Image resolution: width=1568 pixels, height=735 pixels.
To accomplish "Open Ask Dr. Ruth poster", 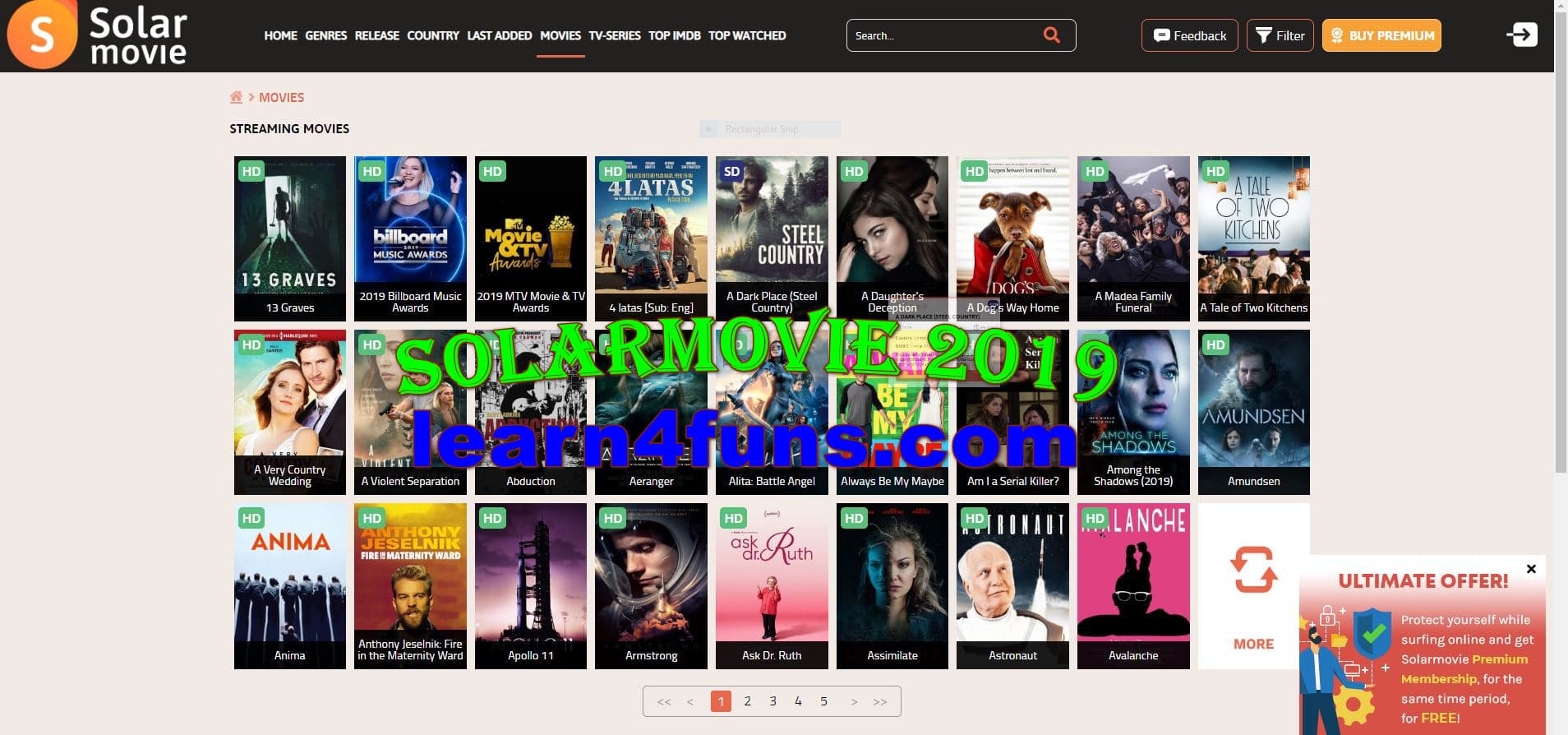I will (x=772, y=586).
